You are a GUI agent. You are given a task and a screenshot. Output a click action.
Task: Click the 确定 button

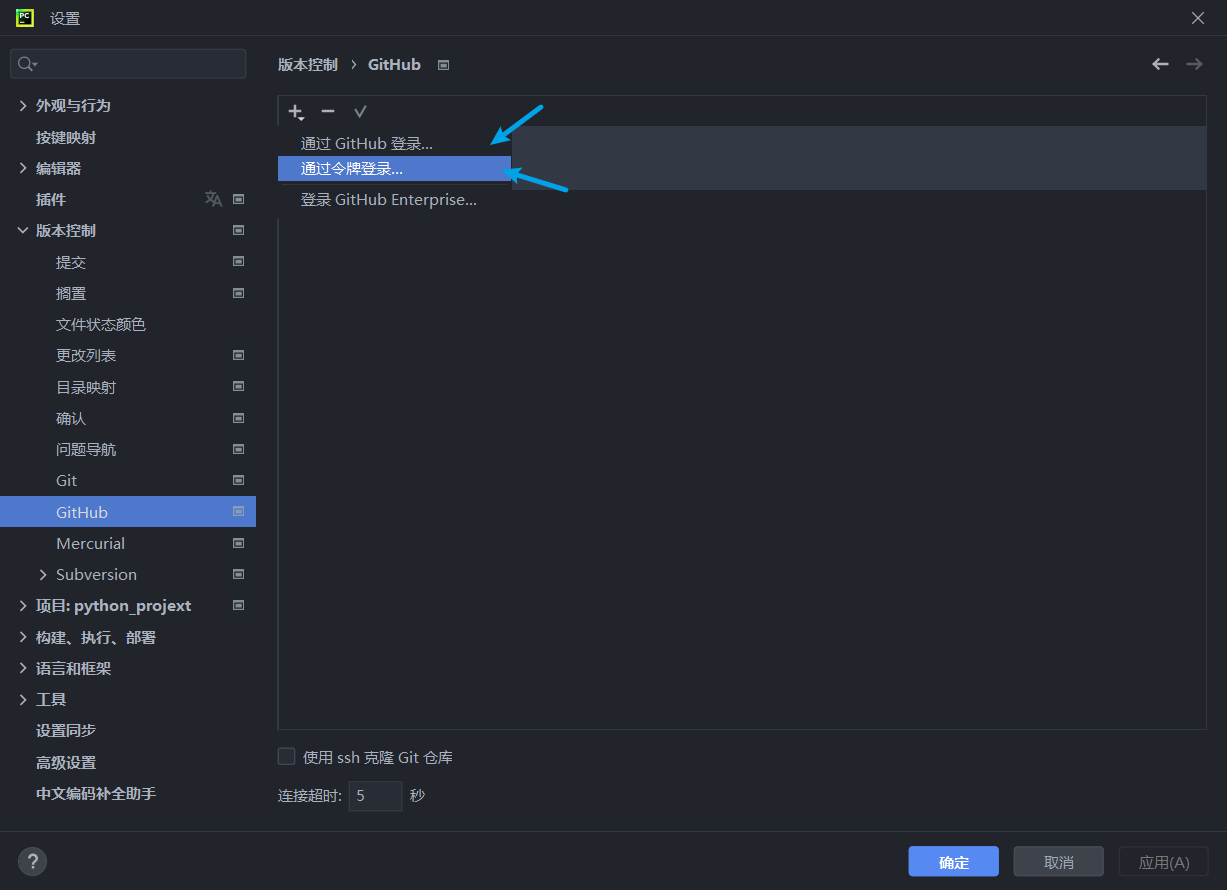[954, 861]
